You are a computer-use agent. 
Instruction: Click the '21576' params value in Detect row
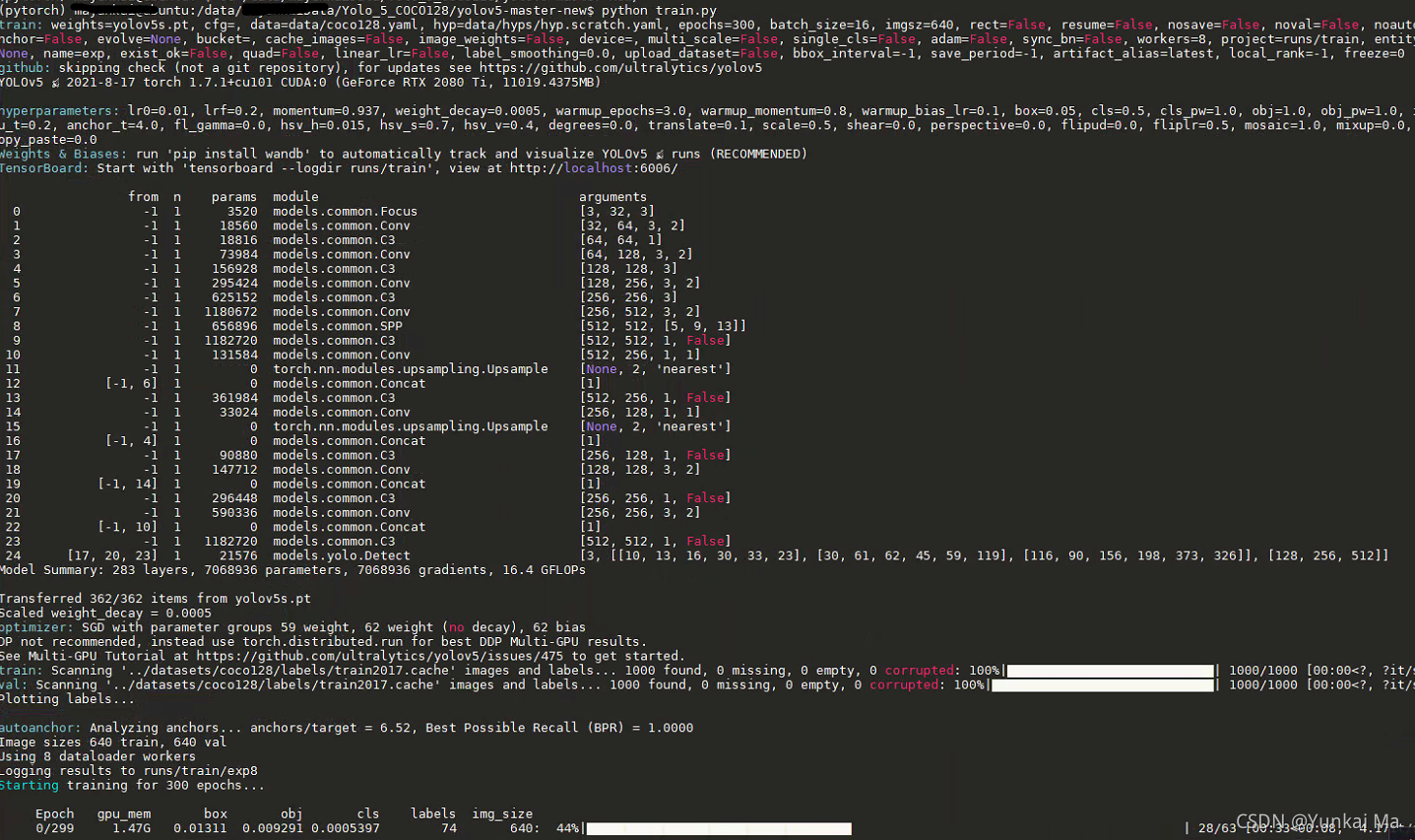238,555
